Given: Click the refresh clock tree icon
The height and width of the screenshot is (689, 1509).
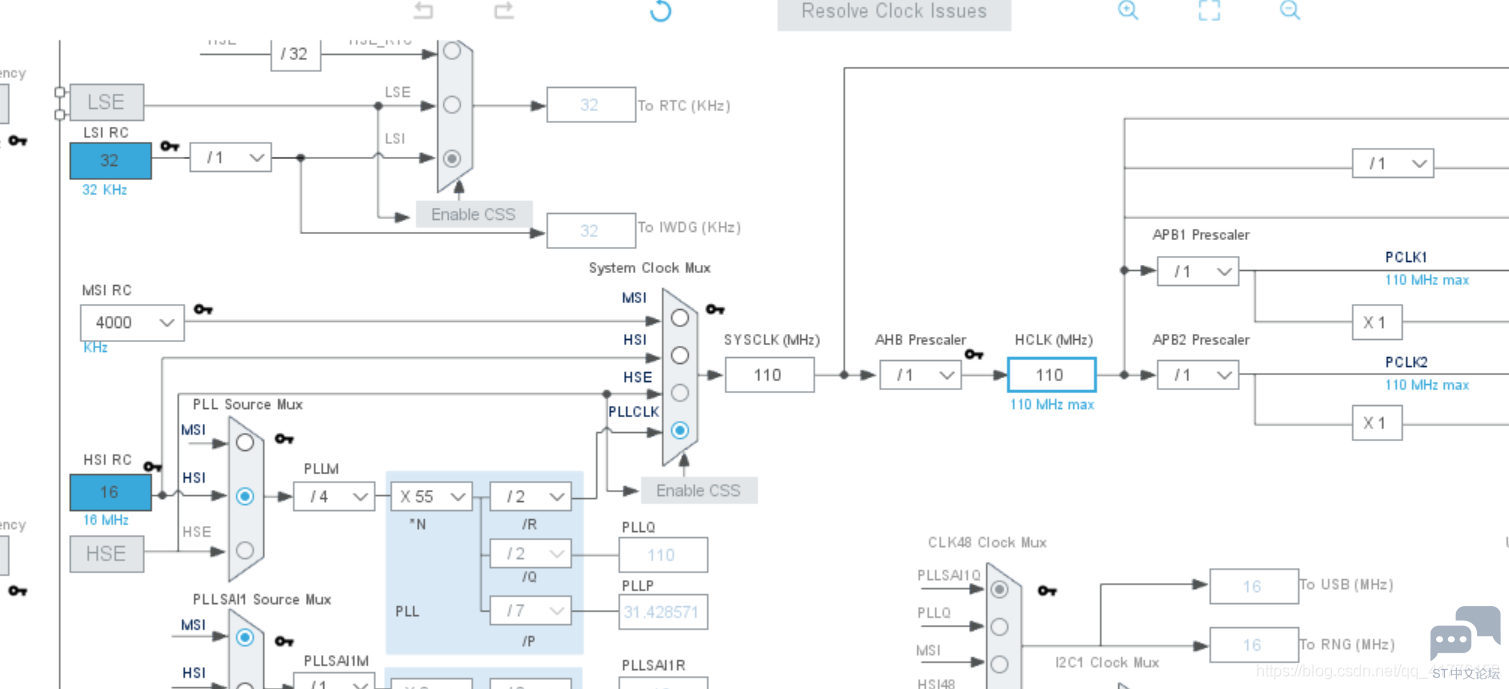Looking at the screenshot, I should pos(660,11).
